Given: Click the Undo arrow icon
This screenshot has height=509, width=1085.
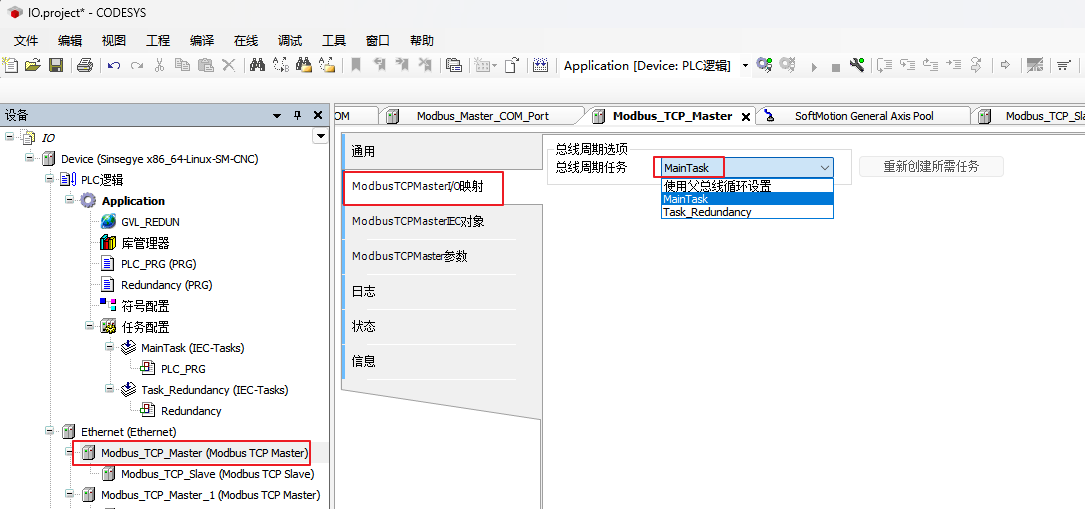Looking at the screenshot, I should coord(114,65).
